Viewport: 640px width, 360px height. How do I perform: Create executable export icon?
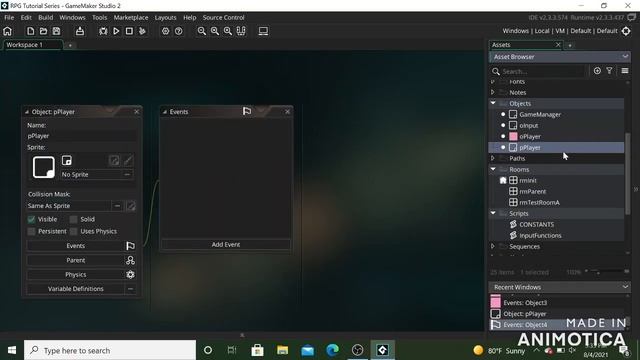[80, 31]
